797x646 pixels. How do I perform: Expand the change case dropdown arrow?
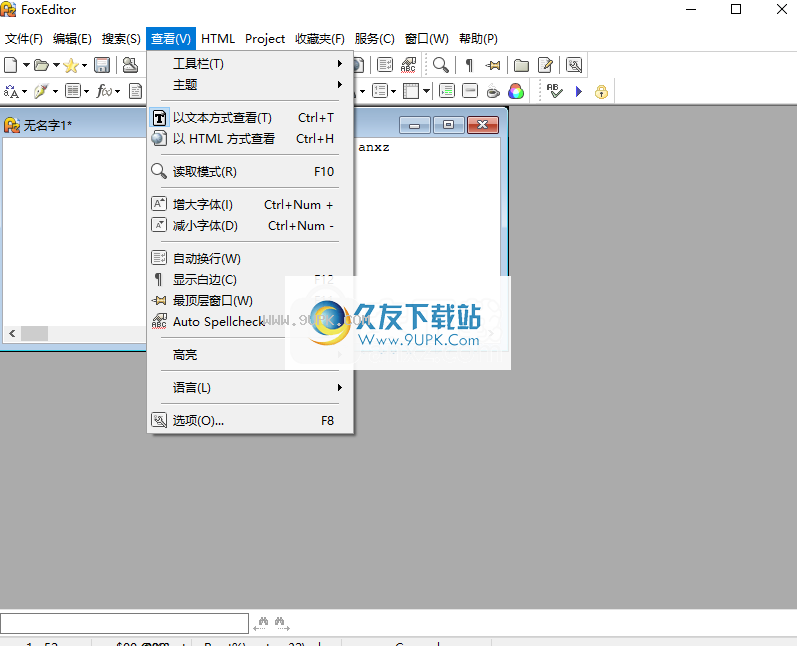tap(24, 91)
